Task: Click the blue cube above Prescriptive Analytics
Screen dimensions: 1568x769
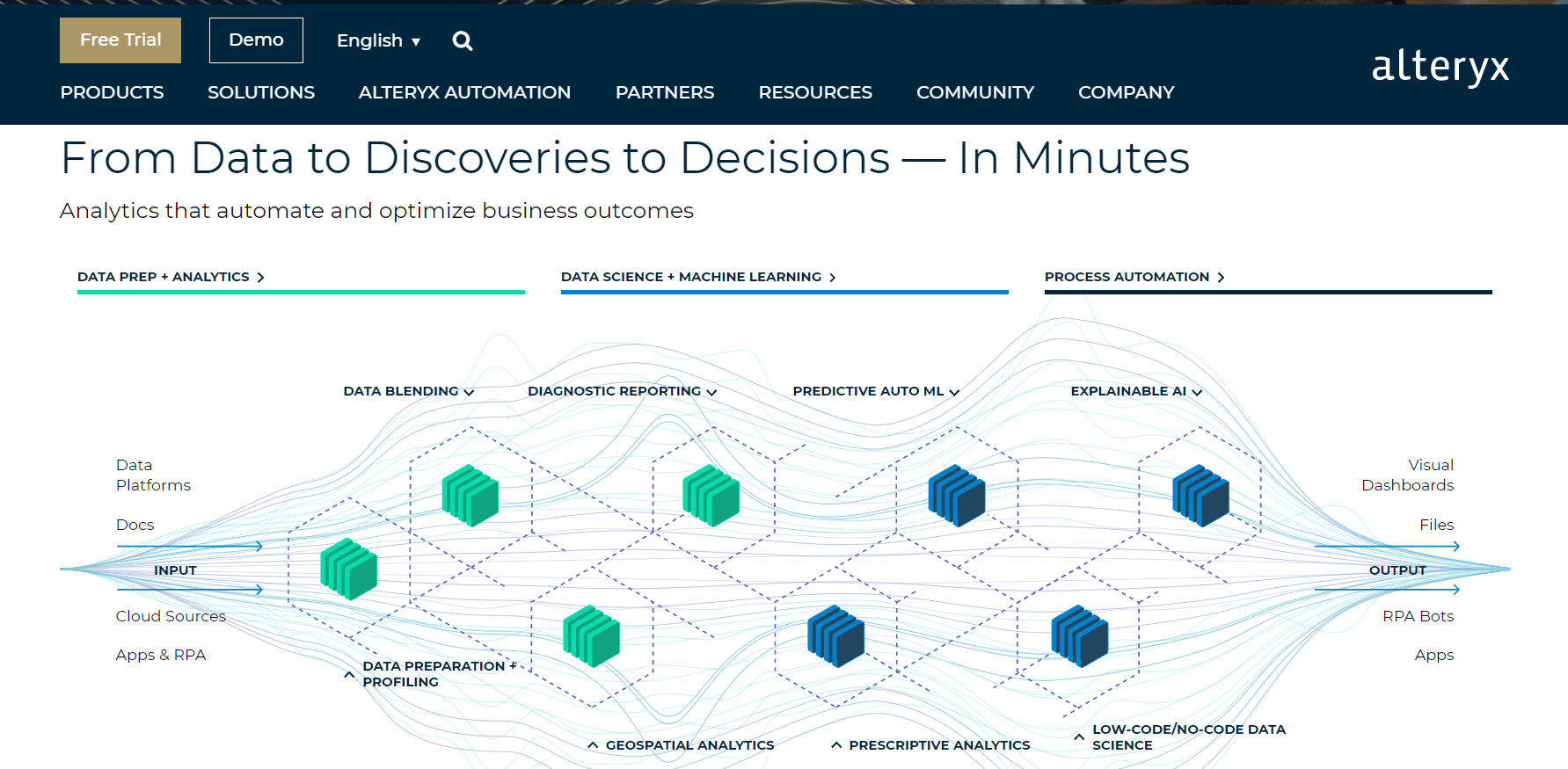Action: (x=835, y=636)
